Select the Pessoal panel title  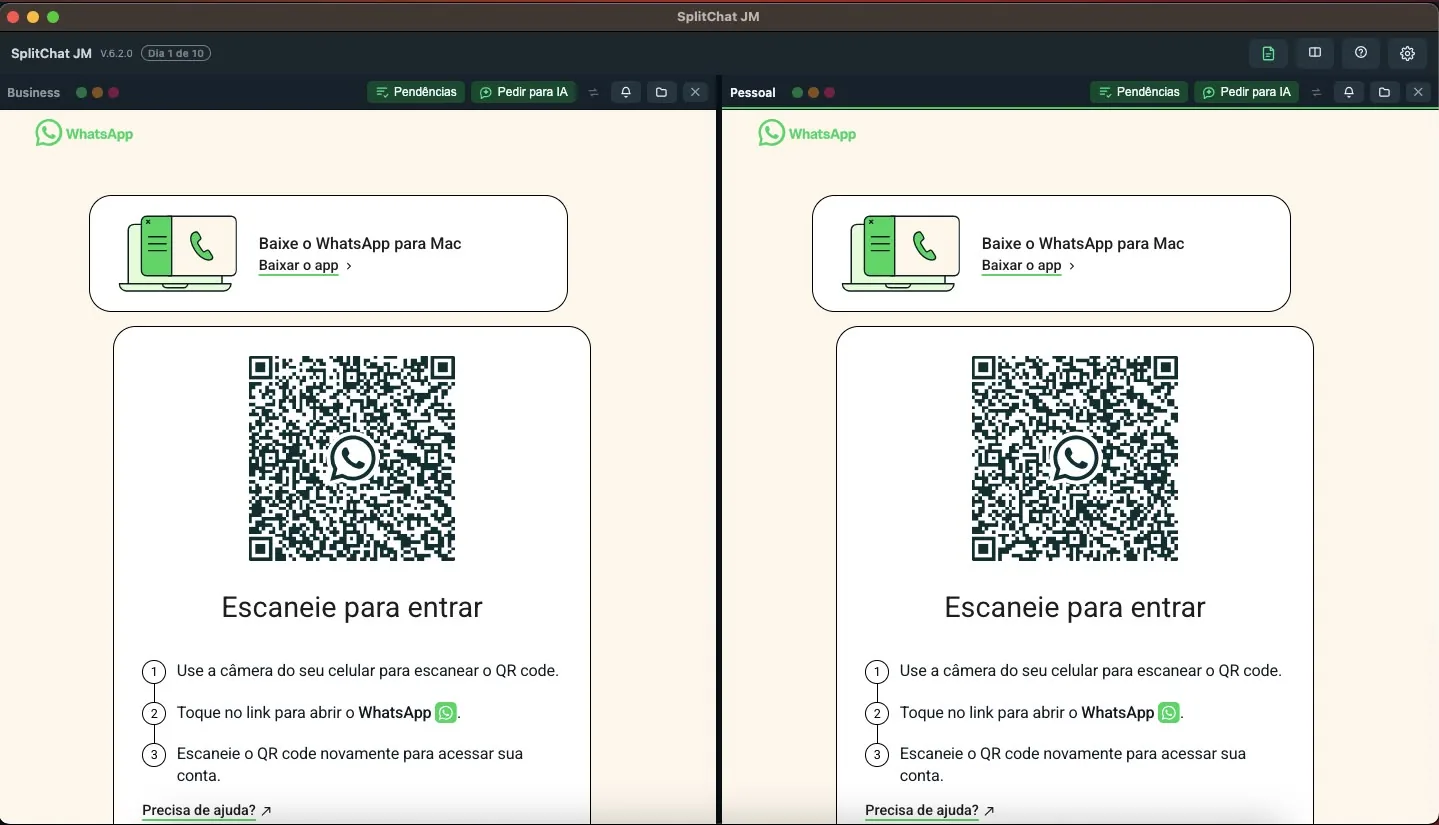click(x=753, y=93)
